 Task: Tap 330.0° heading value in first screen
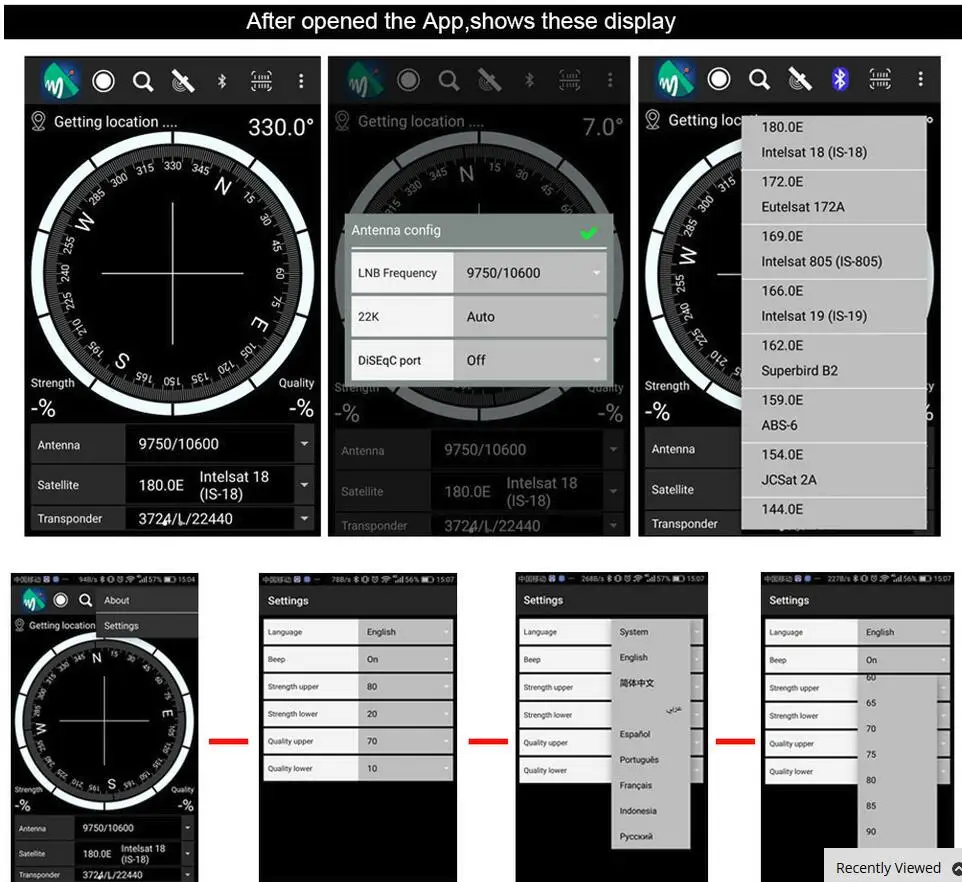[x=280, y=127]
